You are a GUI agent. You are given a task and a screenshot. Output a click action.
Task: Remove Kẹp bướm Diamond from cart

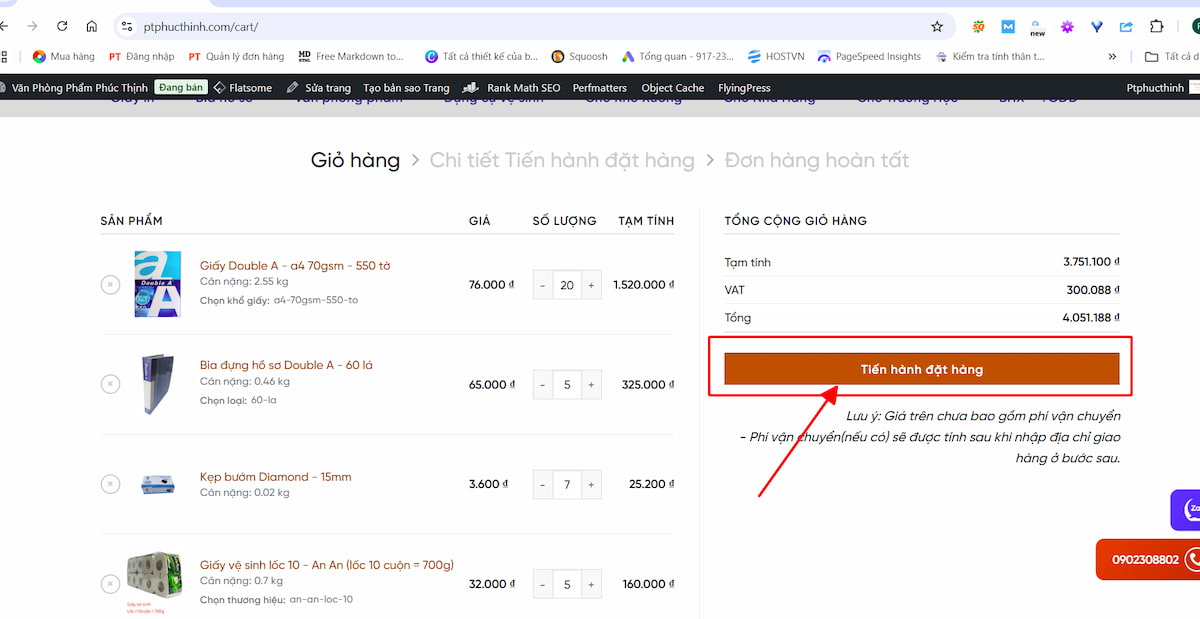[x=110, y=484]
